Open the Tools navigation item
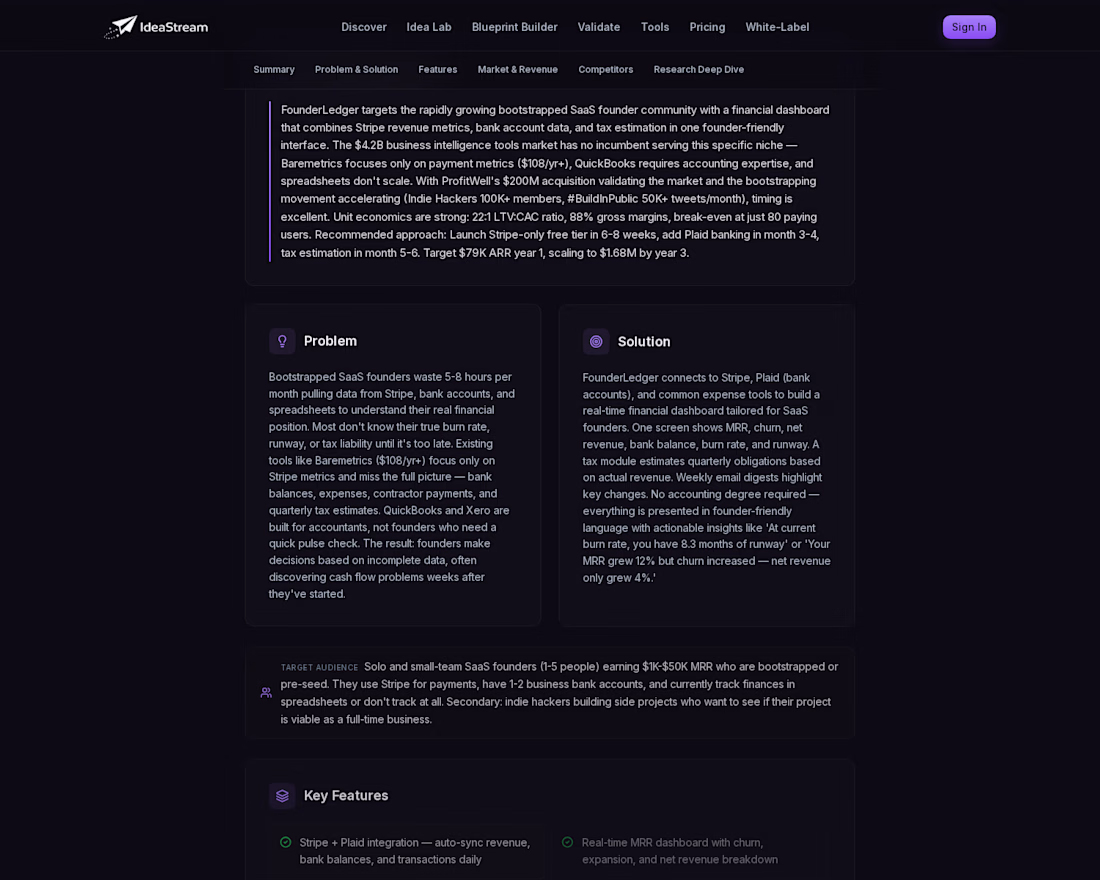 (655, 27)
